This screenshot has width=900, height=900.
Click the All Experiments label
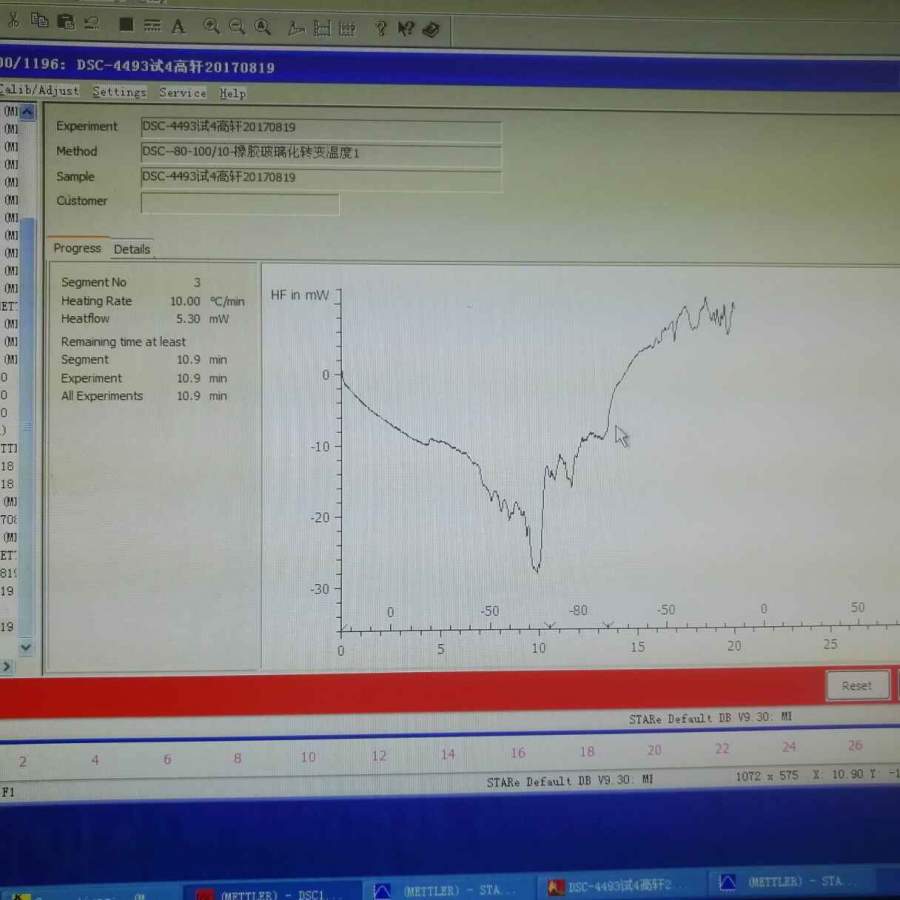(102, 396)
